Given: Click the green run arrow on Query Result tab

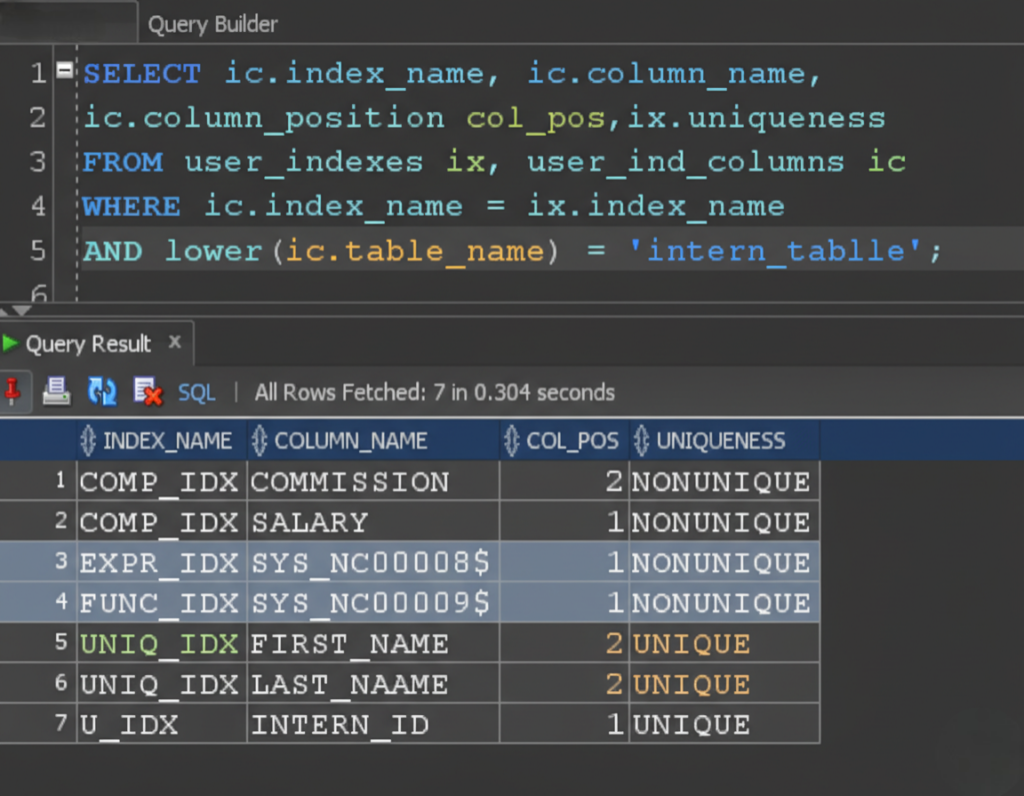Looking at the screenshot, I should (10, 344).
